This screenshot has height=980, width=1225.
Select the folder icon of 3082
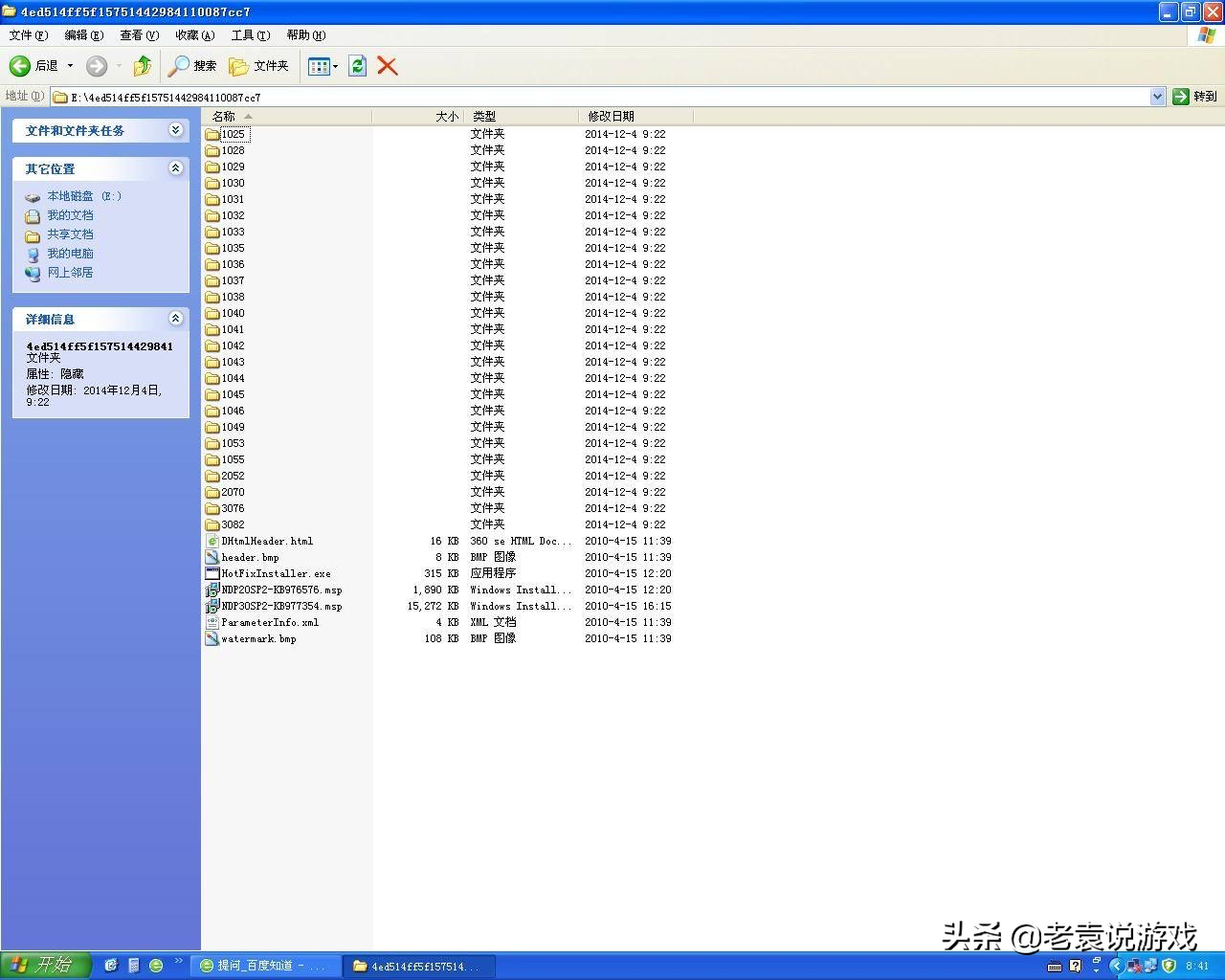pos(212,524)
